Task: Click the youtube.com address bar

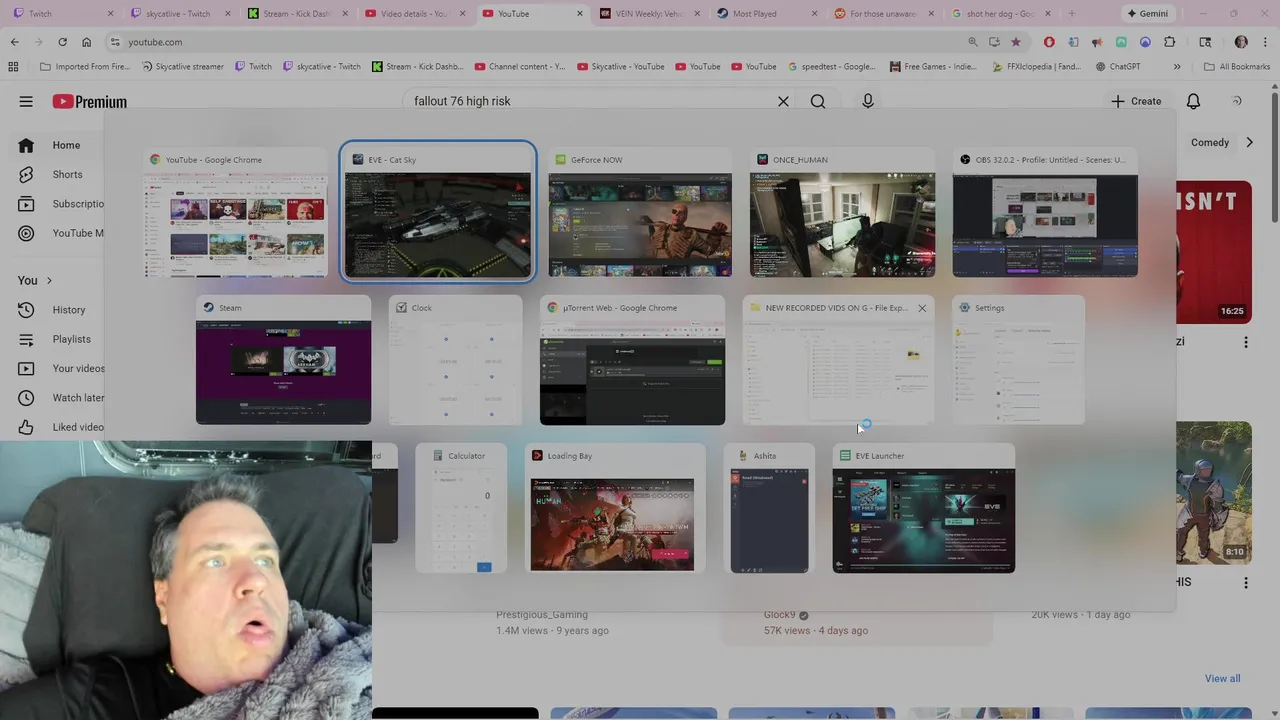Action: pyautogui.click(x=540, y=42)
